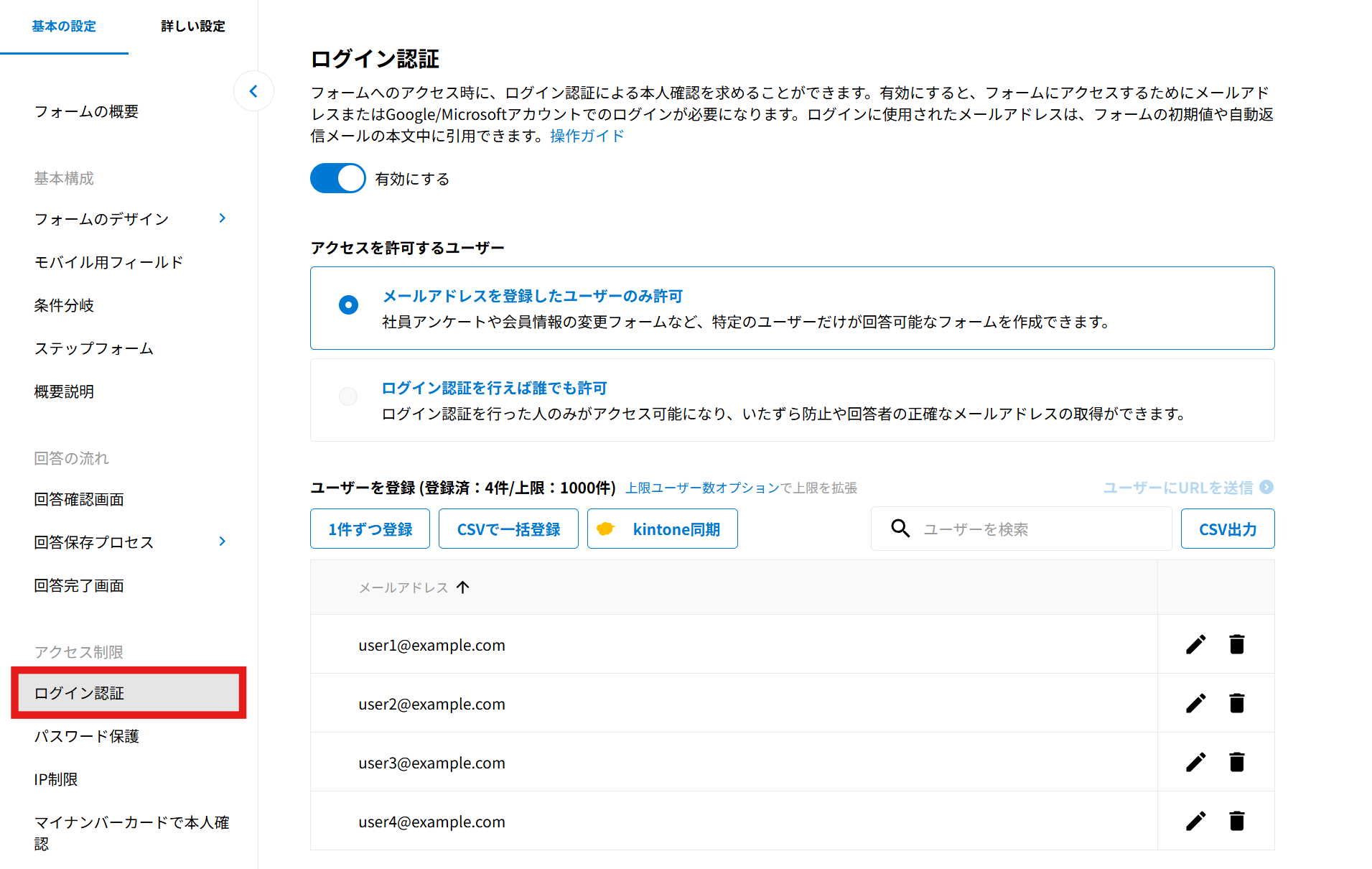This screenshot has width=1372, height=869.
Task: Click the edit pencil for user1@example.com
Action: [1195, 644]
